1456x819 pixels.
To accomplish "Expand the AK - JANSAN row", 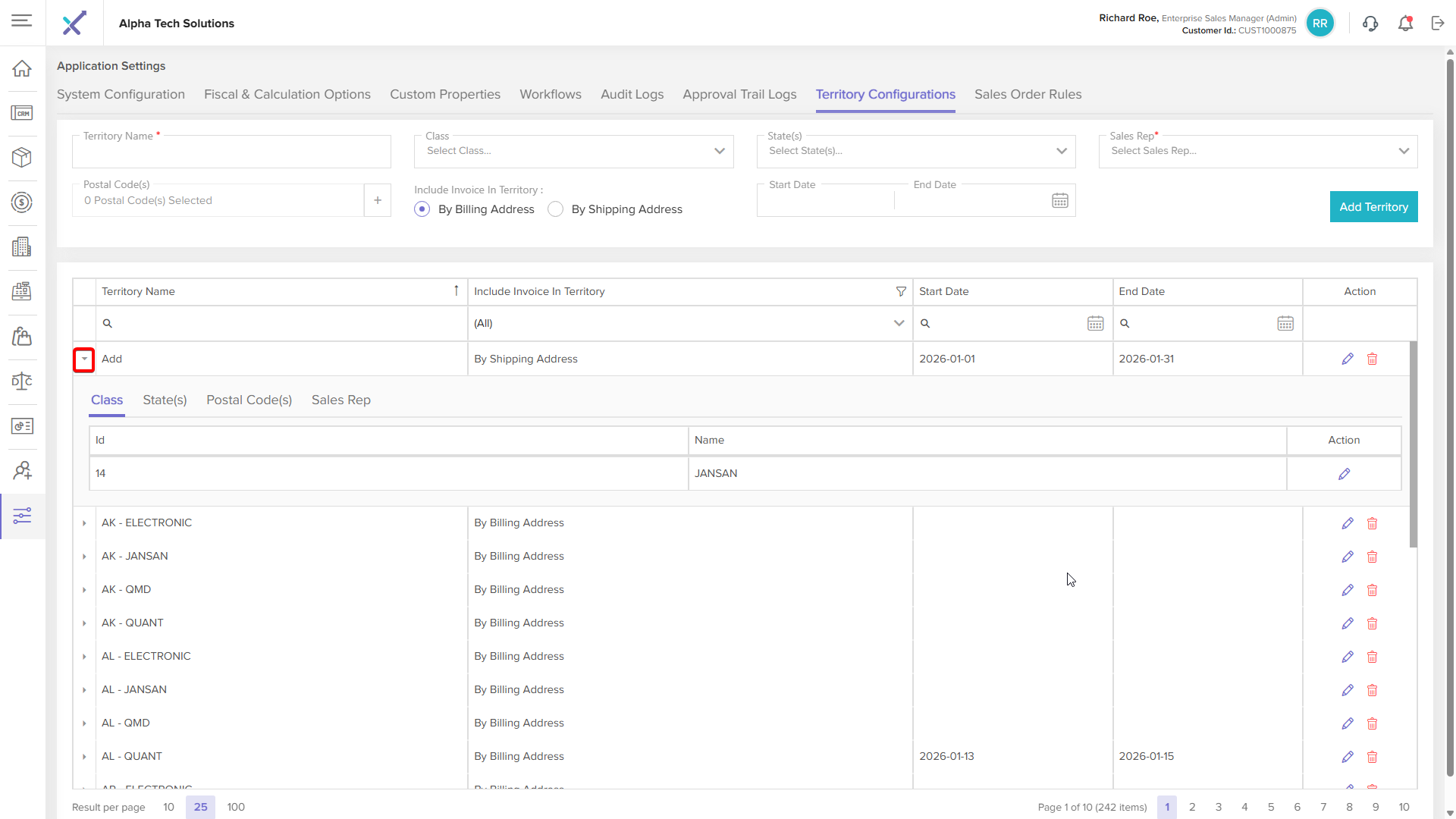I will point(84,557).
